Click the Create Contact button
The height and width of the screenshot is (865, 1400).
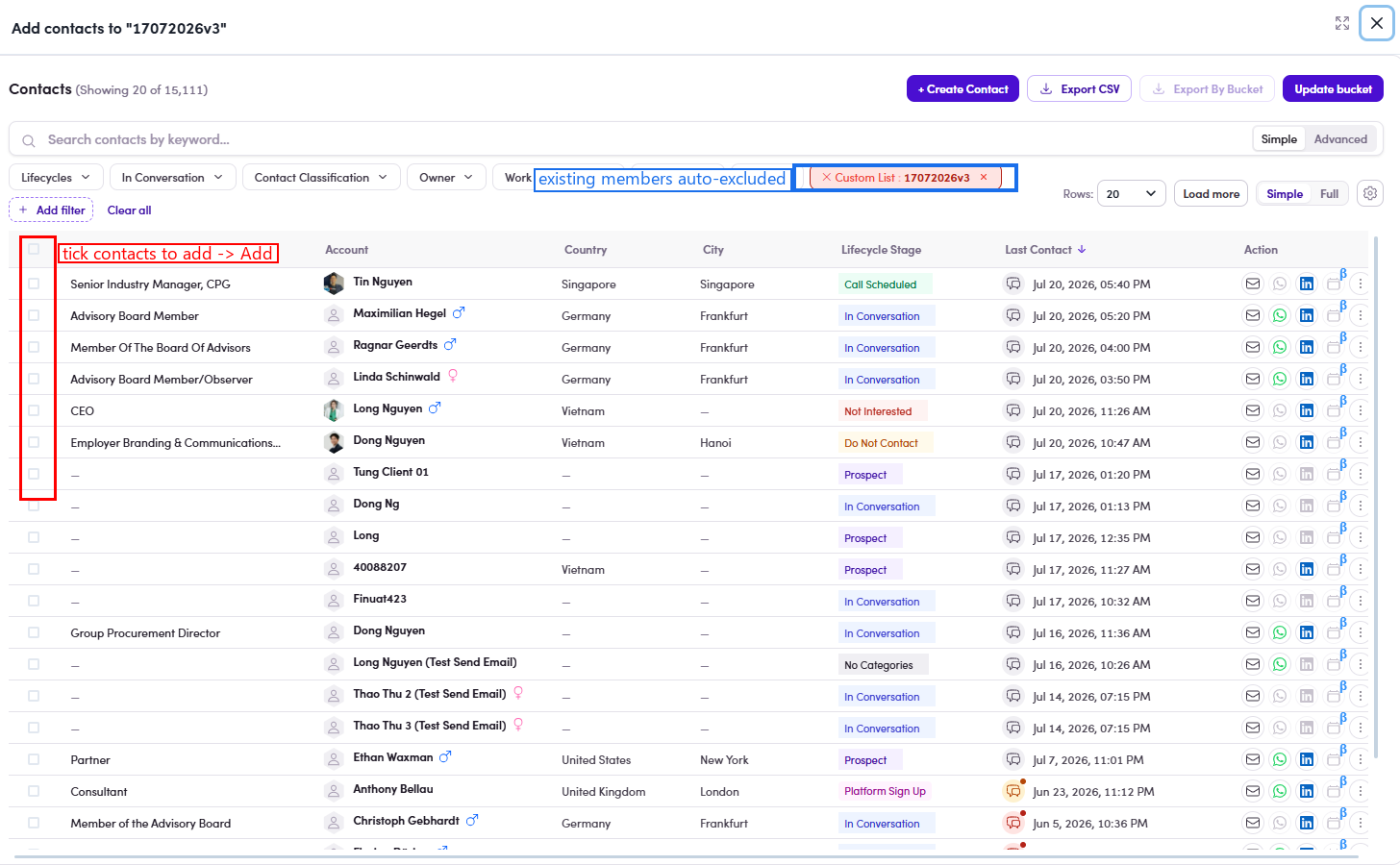click(962, 88)
